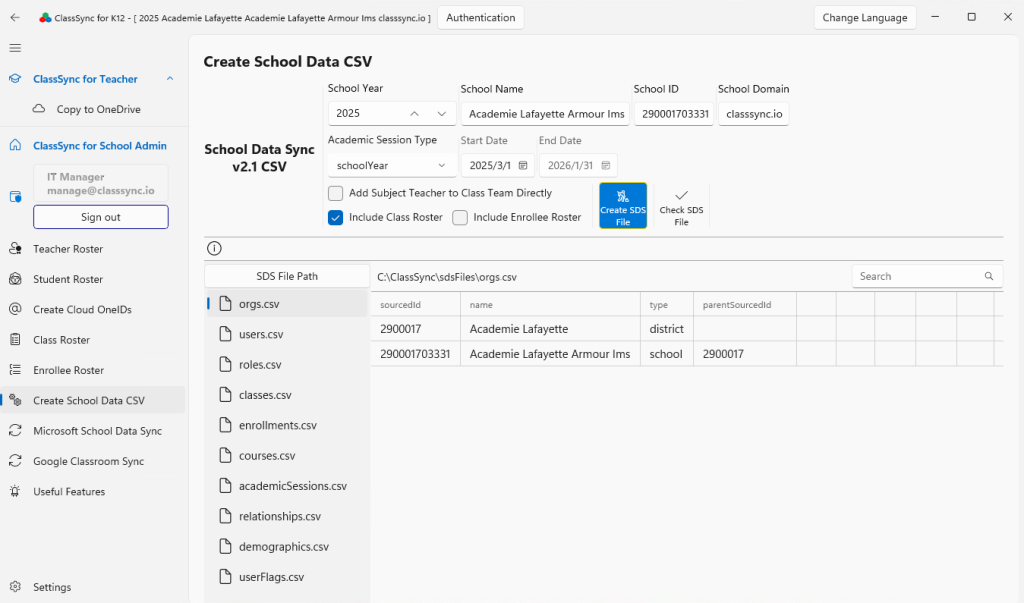Screen dimensions: 1024x603
Task: Click the file icon next to courses.csv
Action: tap(225, 455)
